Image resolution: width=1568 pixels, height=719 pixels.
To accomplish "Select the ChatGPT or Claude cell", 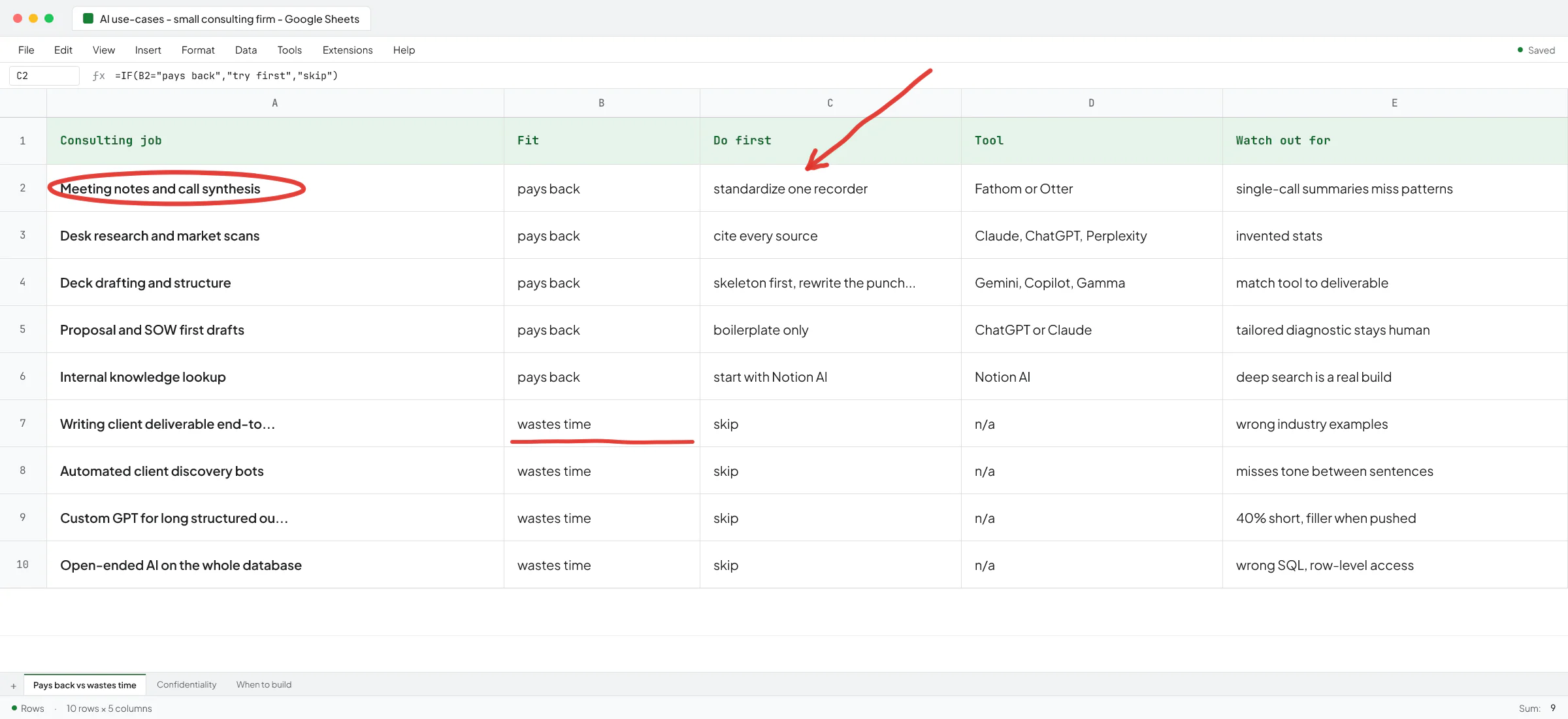I will pos(1092,329).
